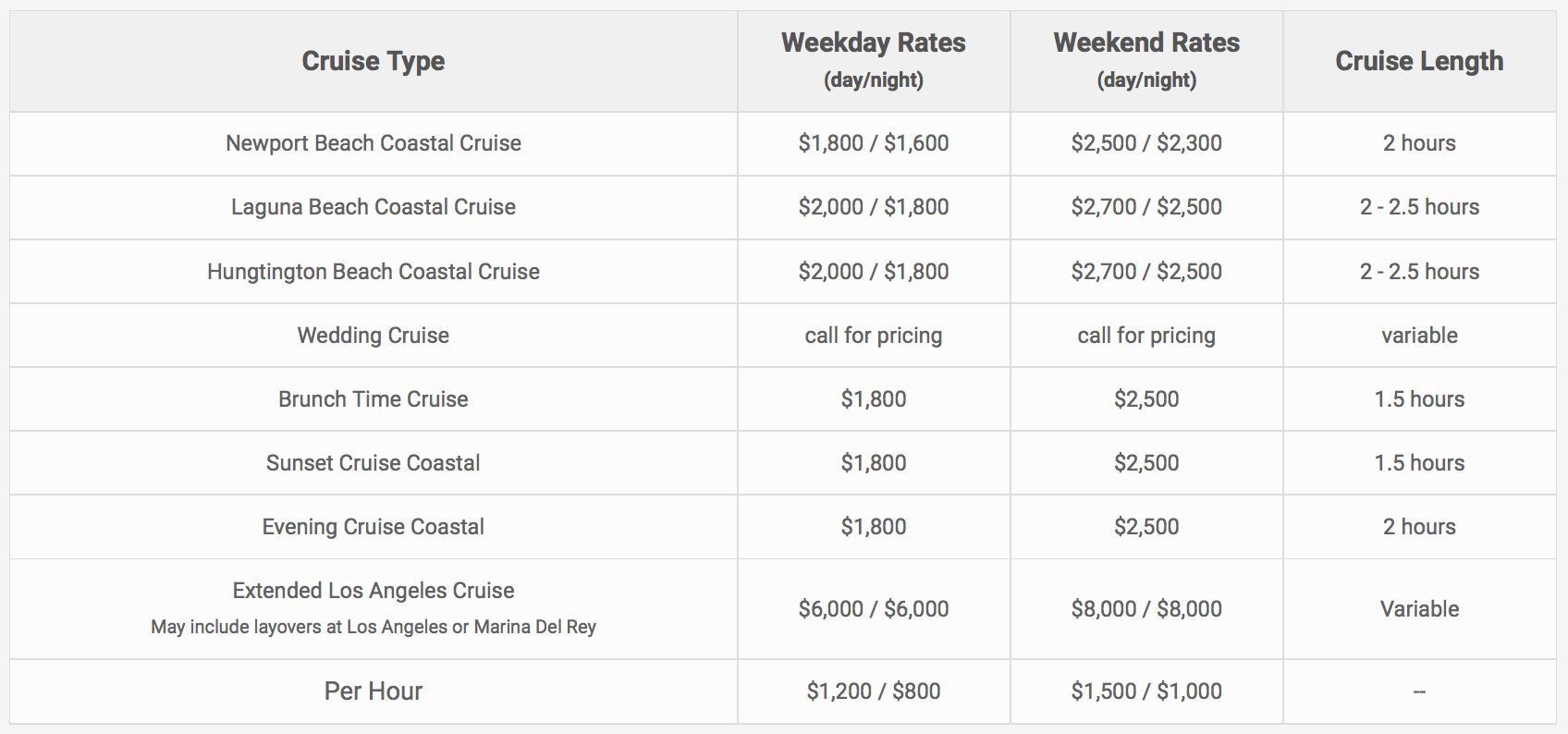Click the Laguna Beach Coastal Cruise name
Screen dimensions: 1568x734
pos(374,207)
